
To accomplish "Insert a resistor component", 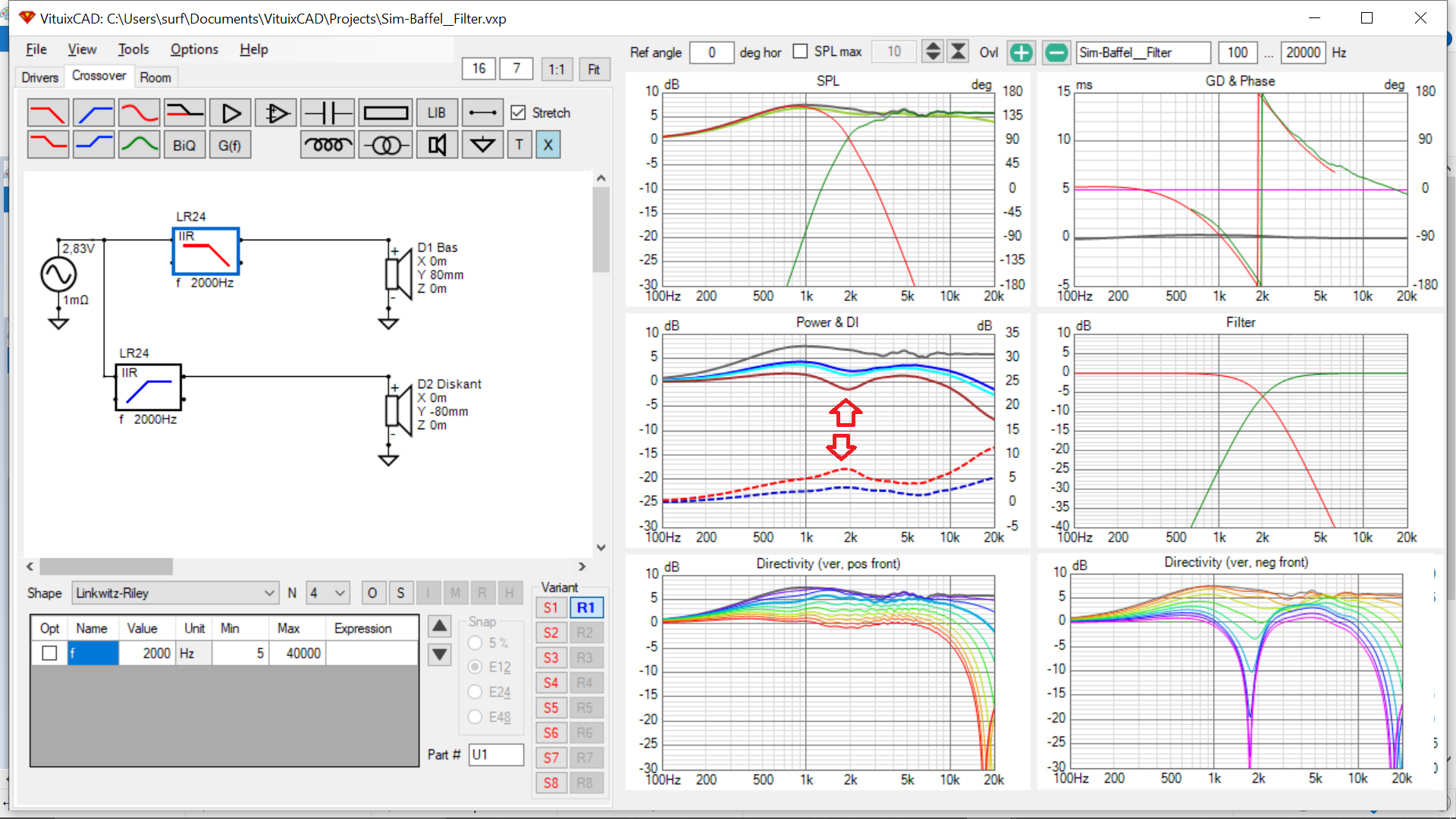I will 385,113.
